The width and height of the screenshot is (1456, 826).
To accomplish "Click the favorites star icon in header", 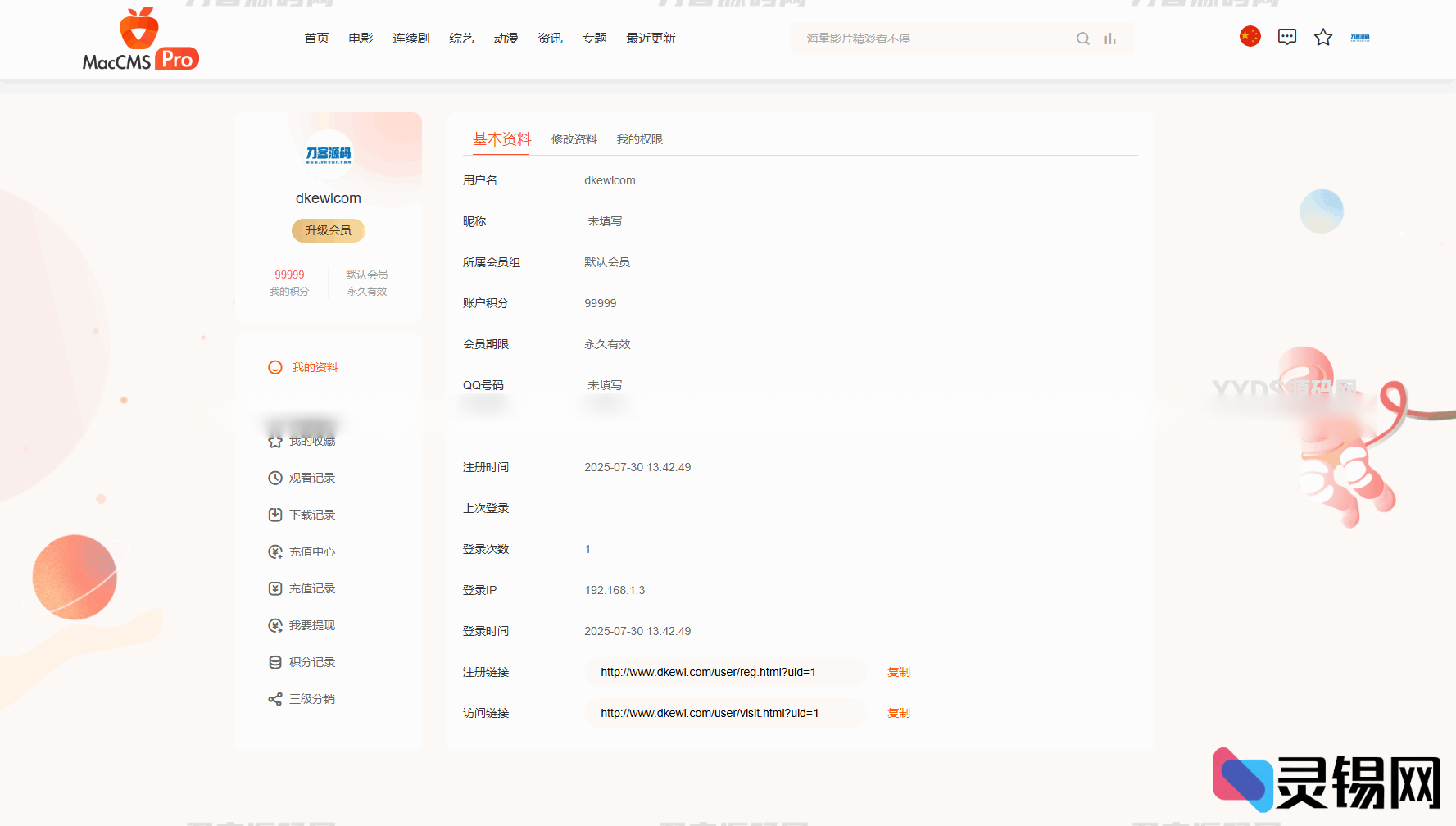I will point(1323,36).
